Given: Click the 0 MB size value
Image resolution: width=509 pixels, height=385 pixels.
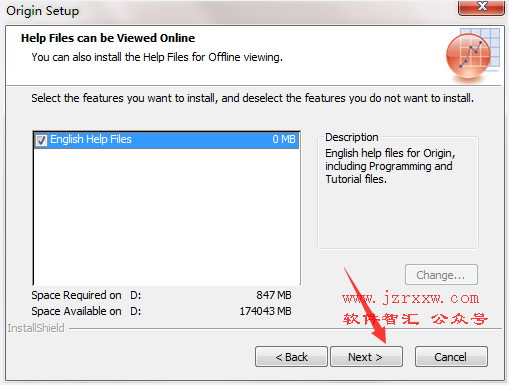Looking at the screenshot, I should 284,139.
